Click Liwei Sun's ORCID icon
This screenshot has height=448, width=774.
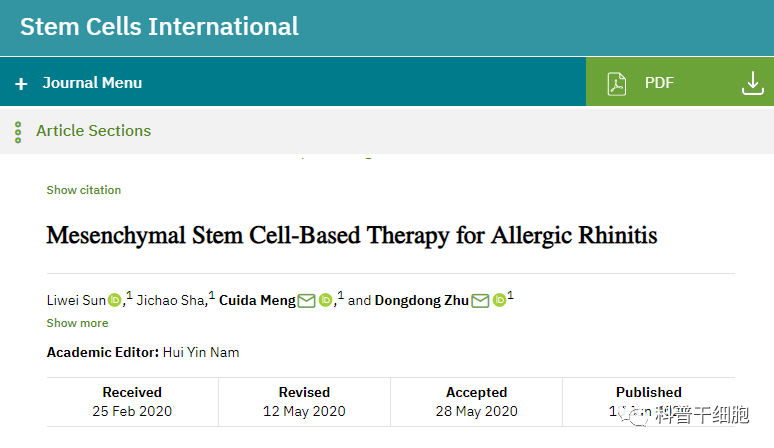click(115, 300)
